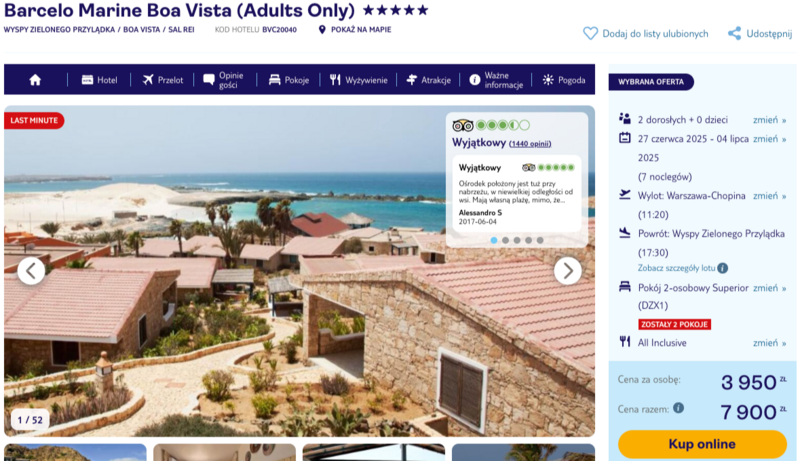Viewport: 800px width, 461px height.
Task: Go to Opinie gości section
Action: (x=223, y=80)
